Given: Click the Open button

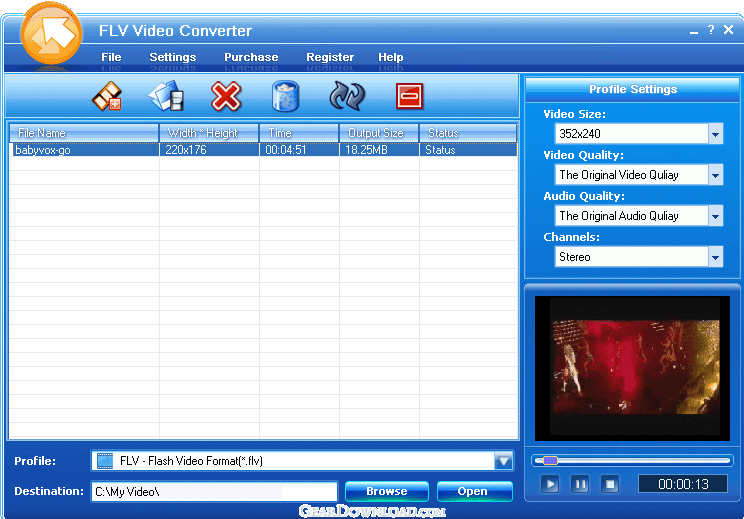Looking at the screenshot, I should point(474,491).
